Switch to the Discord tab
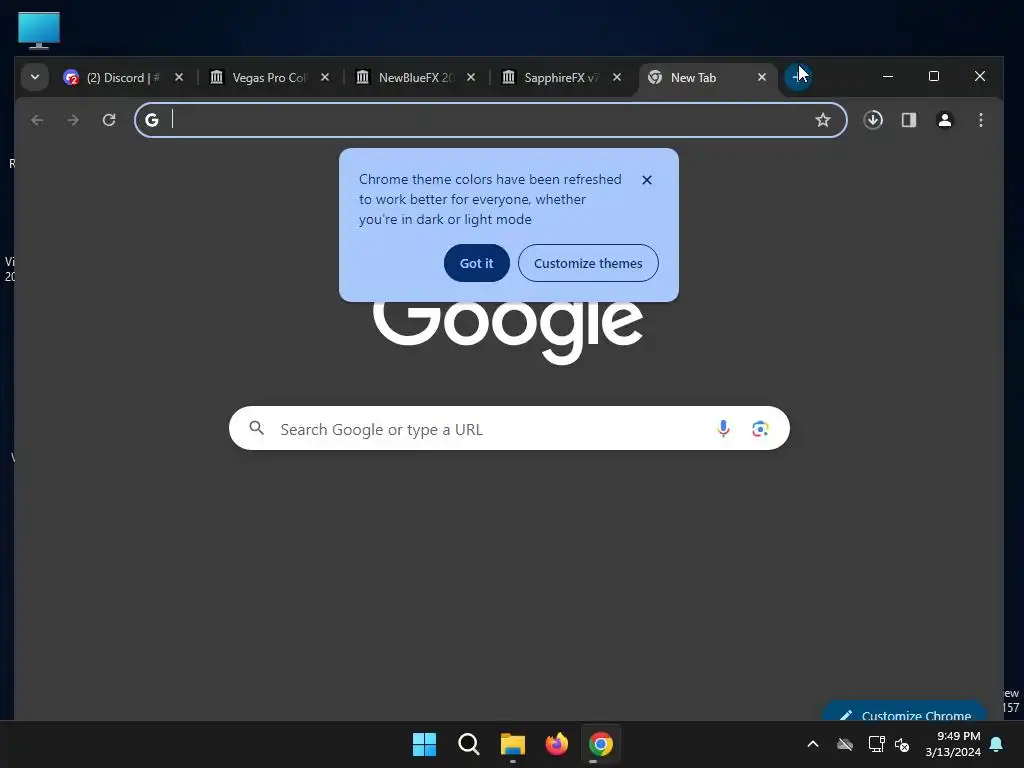Image resolution: width=1024 pixels, height=768 pixels. 123,78
